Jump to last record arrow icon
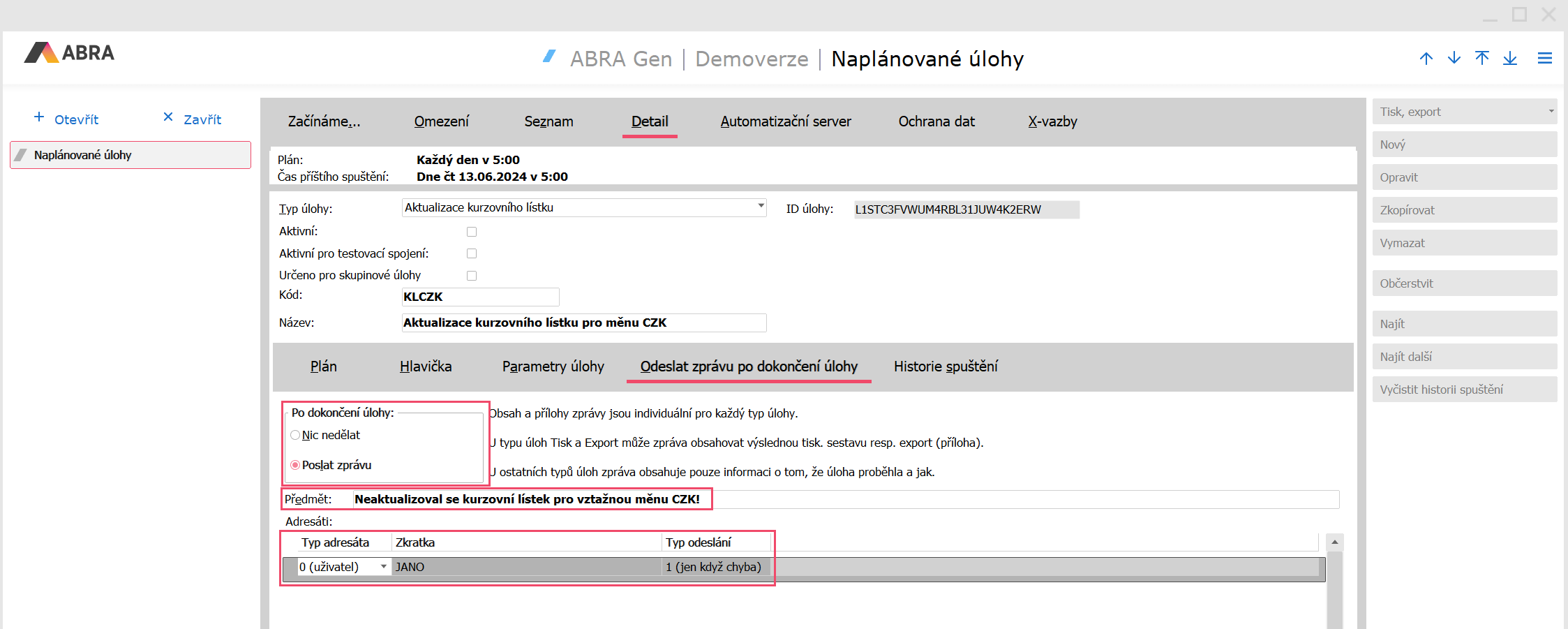Viewport: 1568px width, 629px height. point(1510,59)
